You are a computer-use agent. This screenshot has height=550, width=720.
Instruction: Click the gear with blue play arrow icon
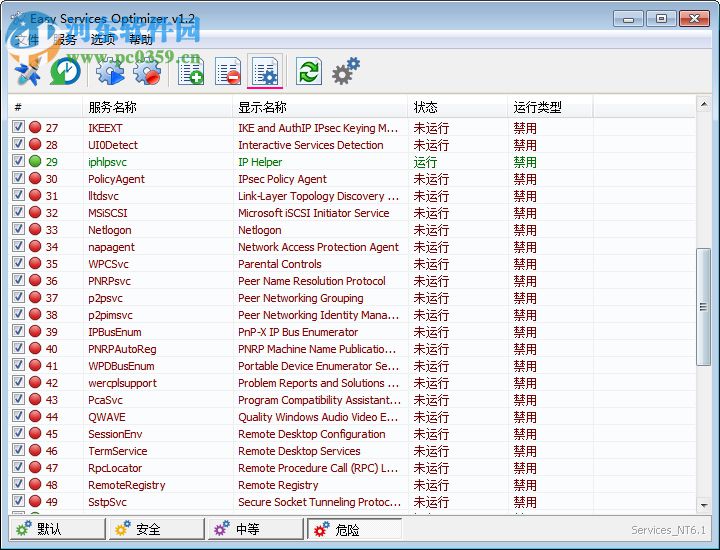(110, 72)
